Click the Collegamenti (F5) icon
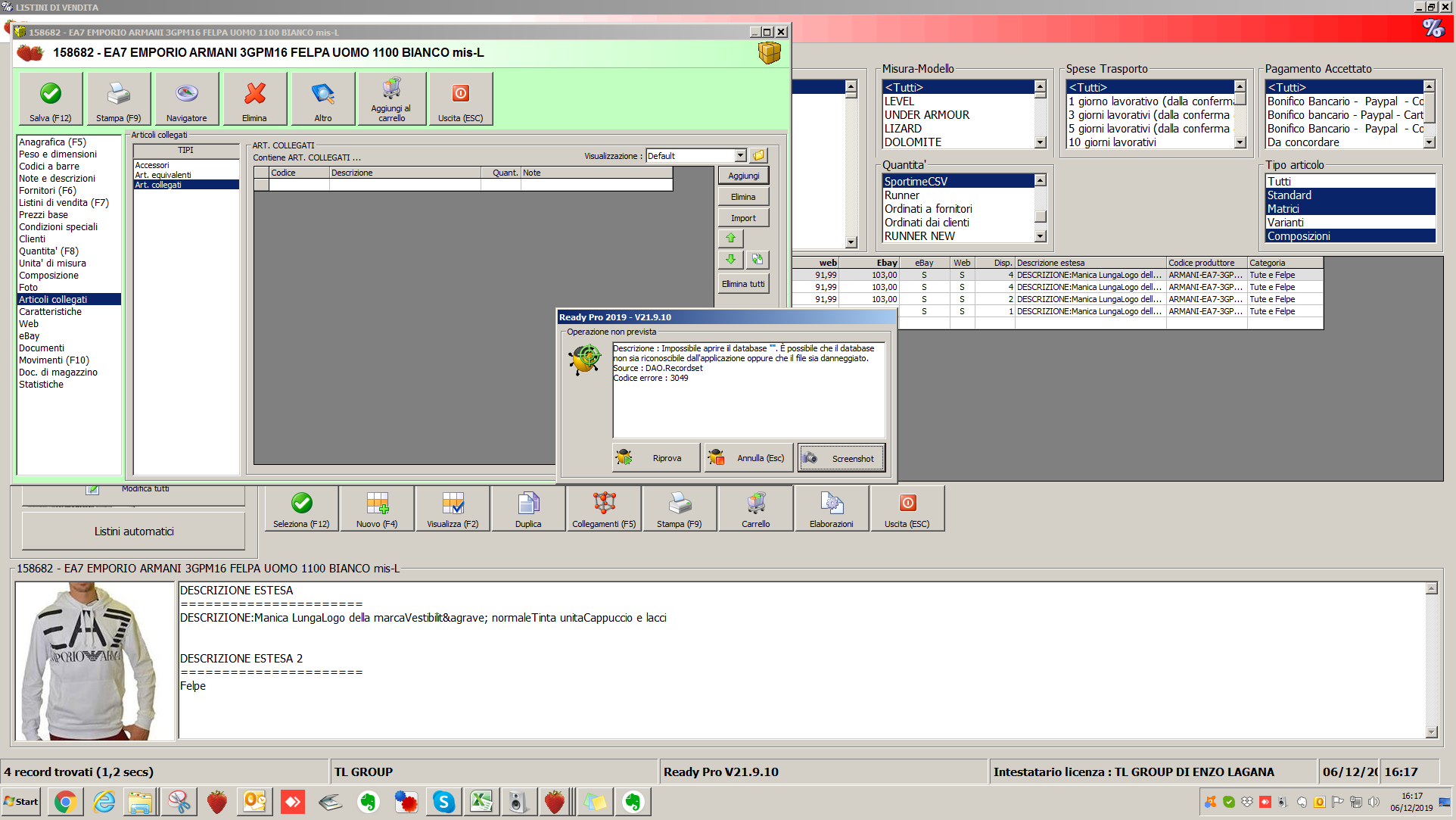Viewport: 1456px width, 820px height. [604, 504]
